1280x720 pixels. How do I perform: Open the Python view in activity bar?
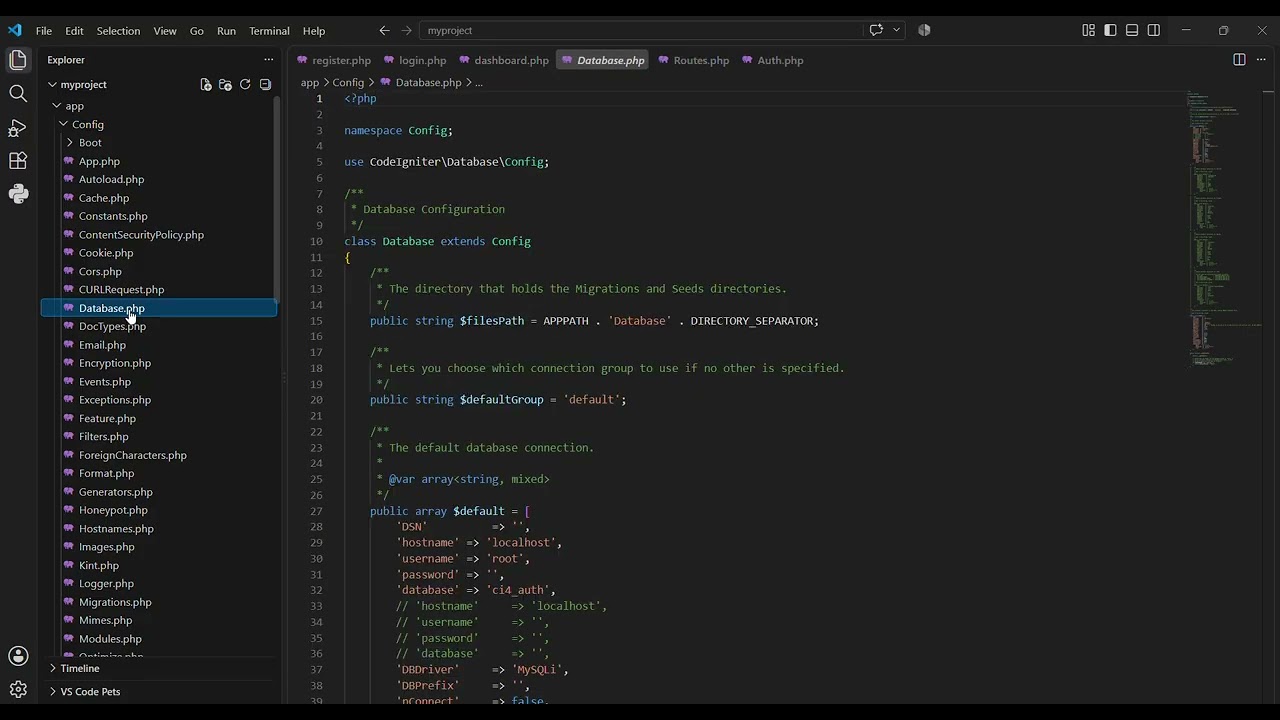(18, 193)
